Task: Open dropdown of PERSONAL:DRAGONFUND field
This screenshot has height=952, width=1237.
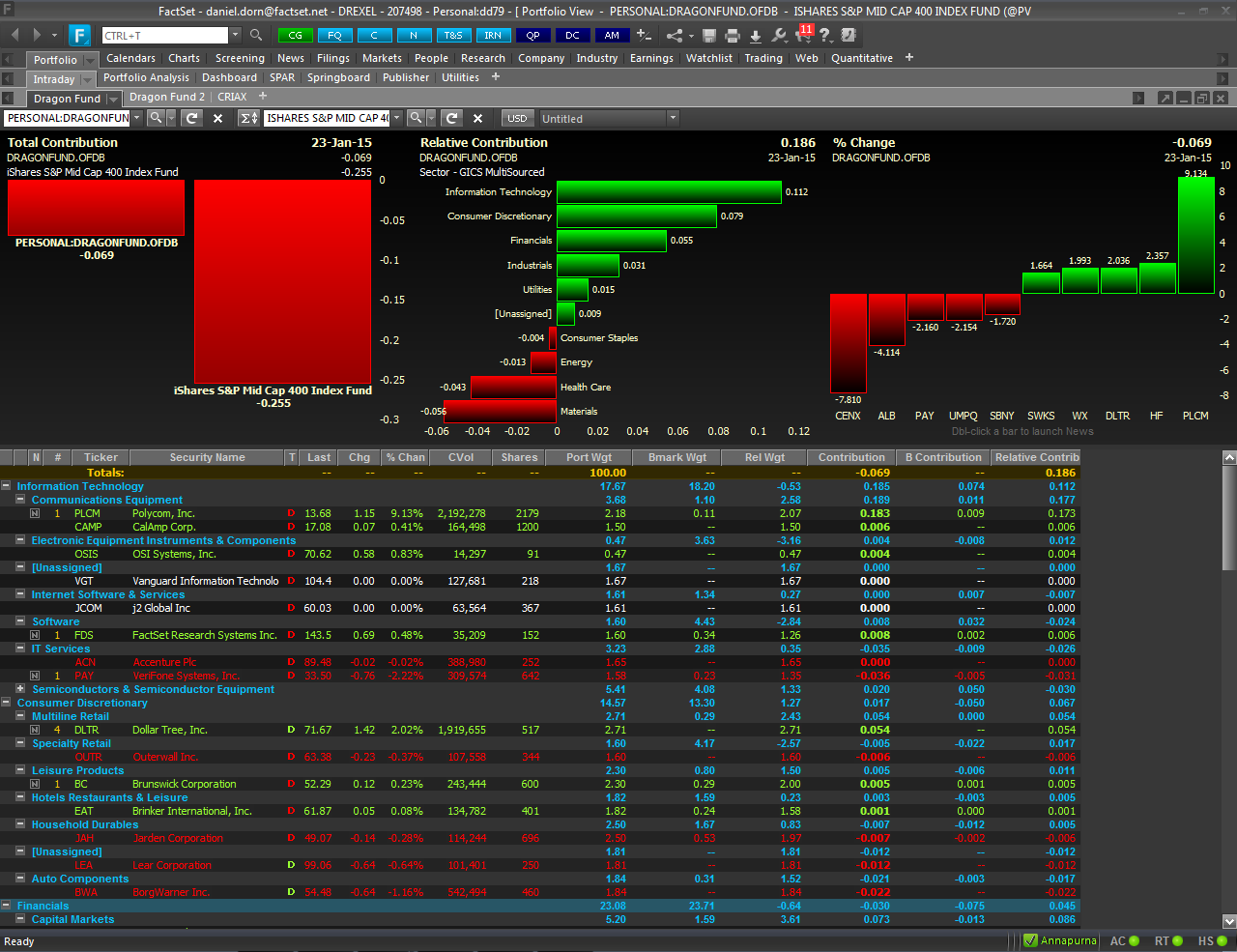Action: pyautogui.click(x=136, y=118)
